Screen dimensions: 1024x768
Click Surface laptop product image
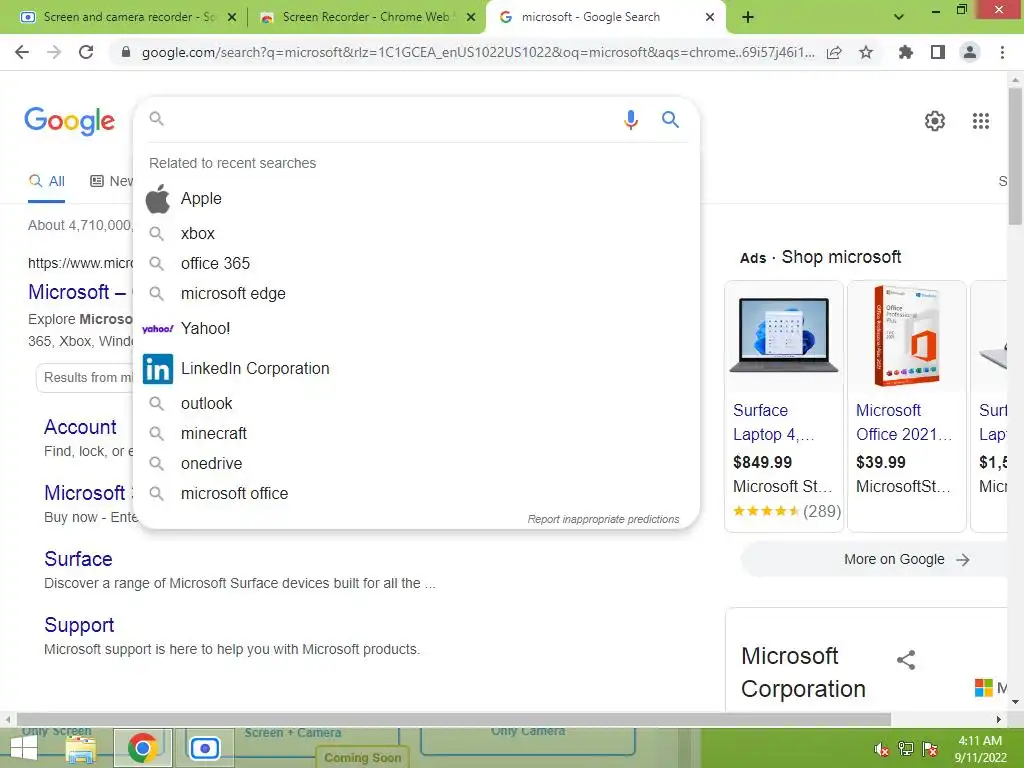pos(784,335)
